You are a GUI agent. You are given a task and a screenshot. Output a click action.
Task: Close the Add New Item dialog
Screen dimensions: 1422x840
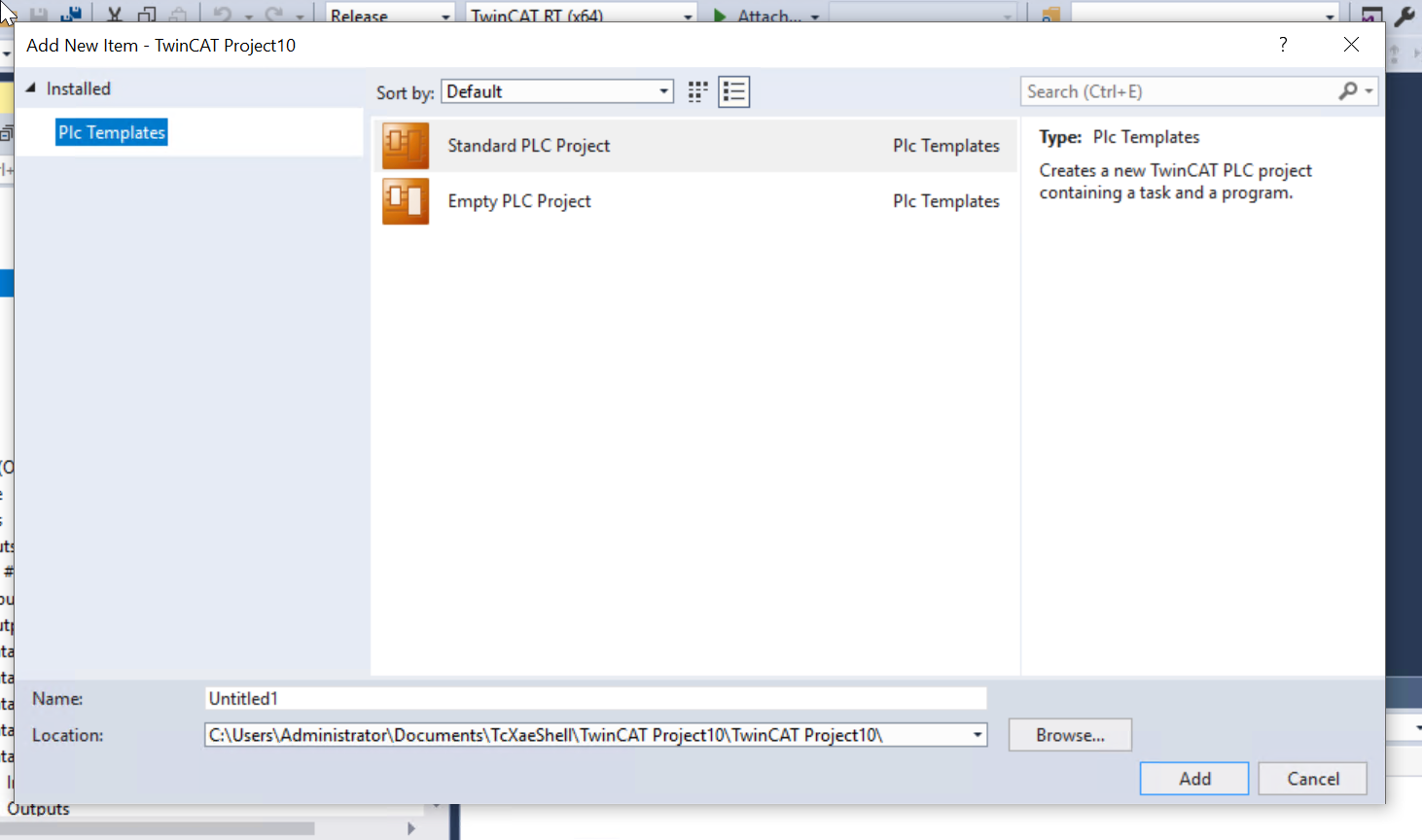point(1351,45)
